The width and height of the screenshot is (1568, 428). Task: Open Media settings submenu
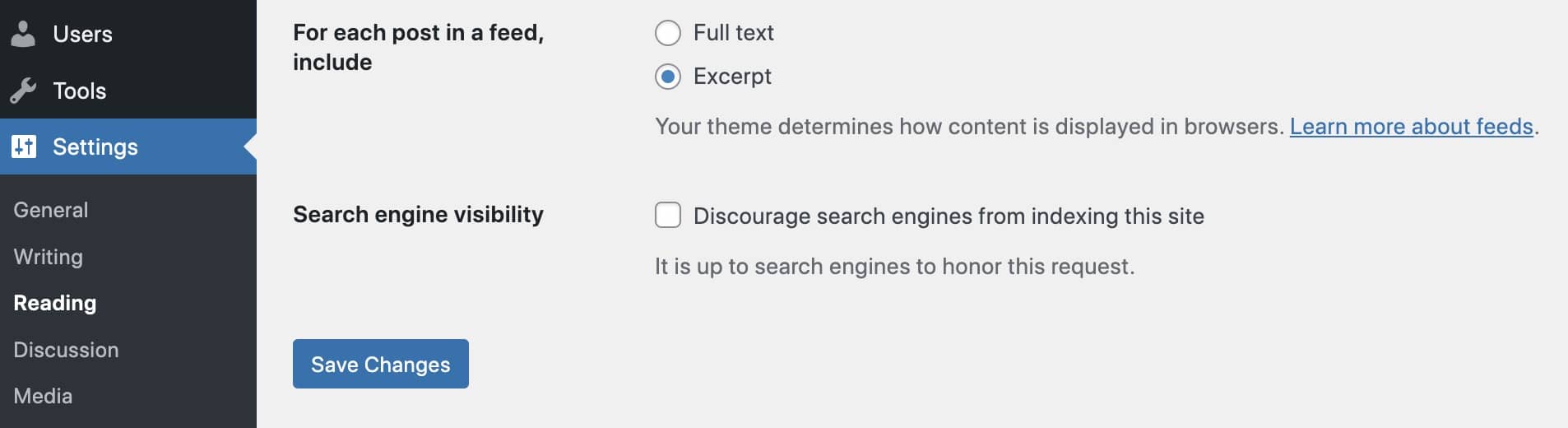pyautogui.click(x=43, y=396)
